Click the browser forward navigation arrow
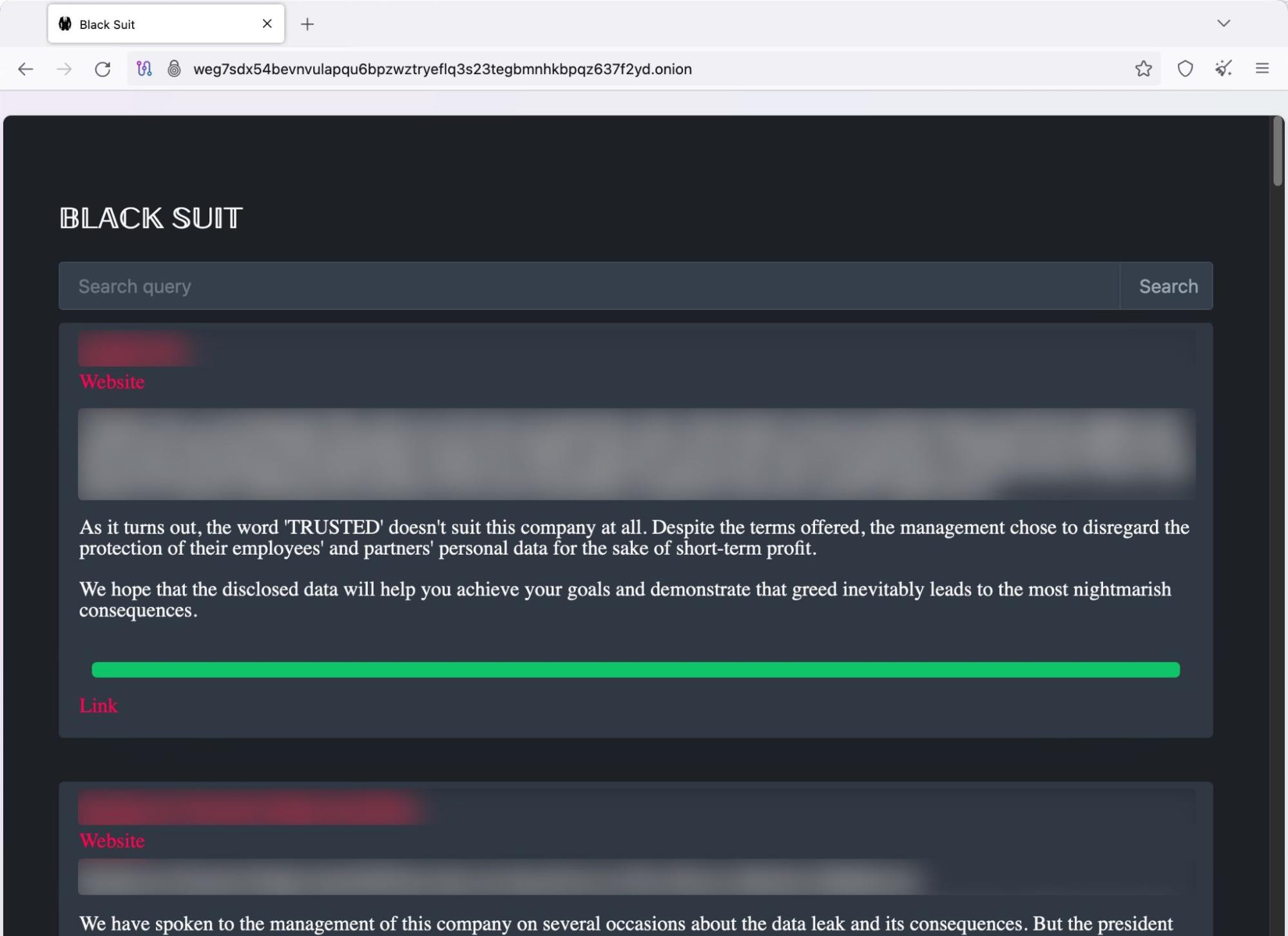The width and height of the screenshot is (1288, 936). tap(63, 68)
